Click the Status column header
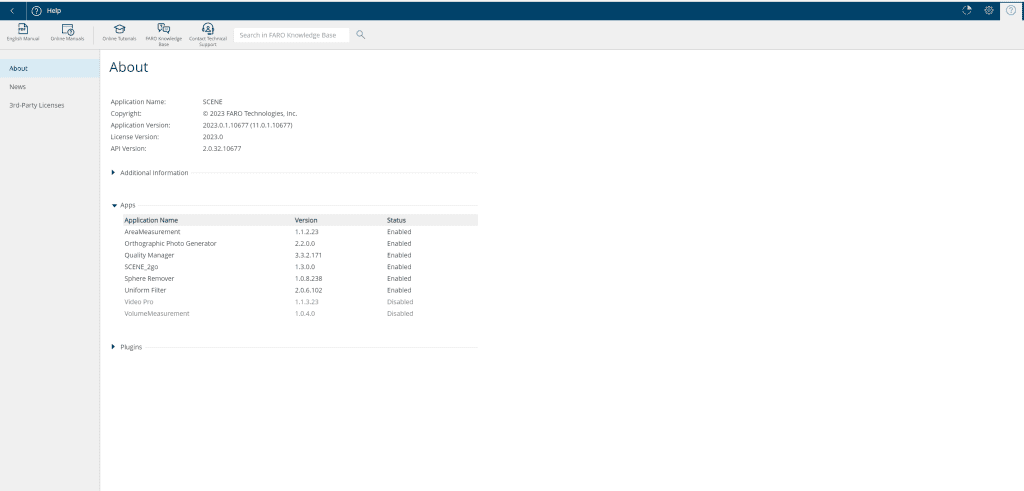This screenshot has height=491, width=1024. click(396, 220)
